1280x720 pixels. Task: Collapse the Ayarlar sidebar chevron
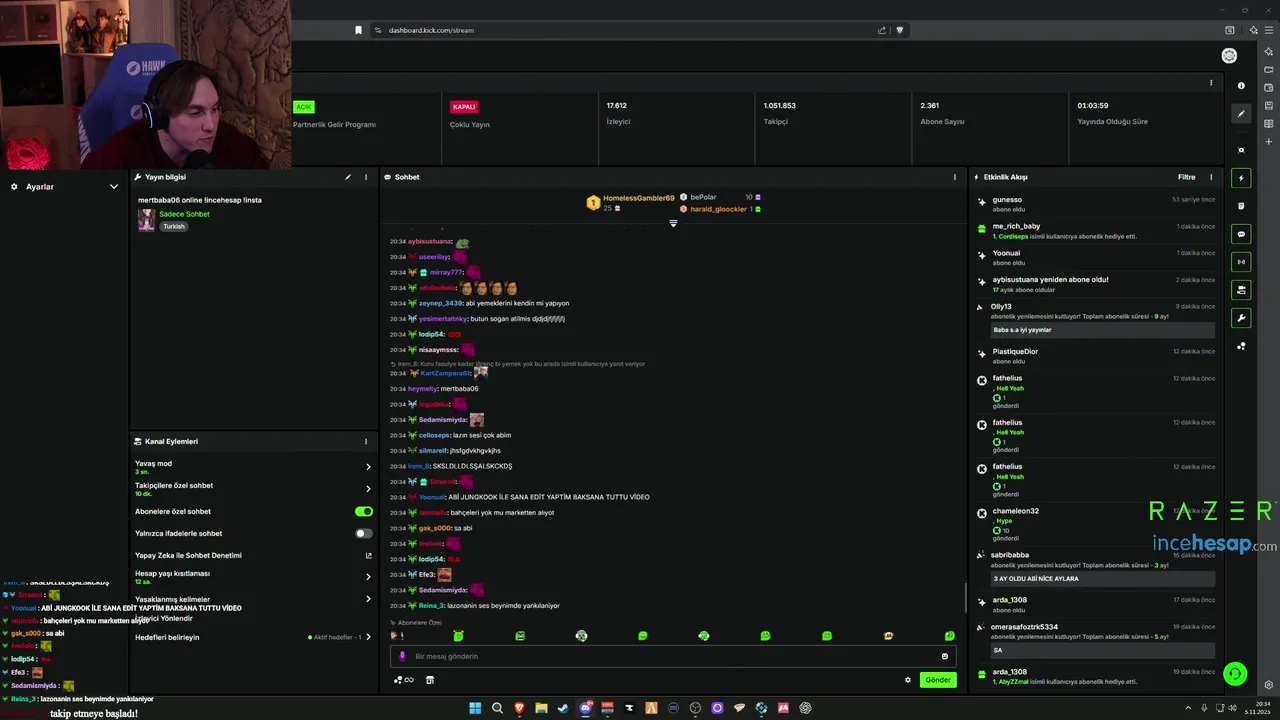click(x=113, y=187)
